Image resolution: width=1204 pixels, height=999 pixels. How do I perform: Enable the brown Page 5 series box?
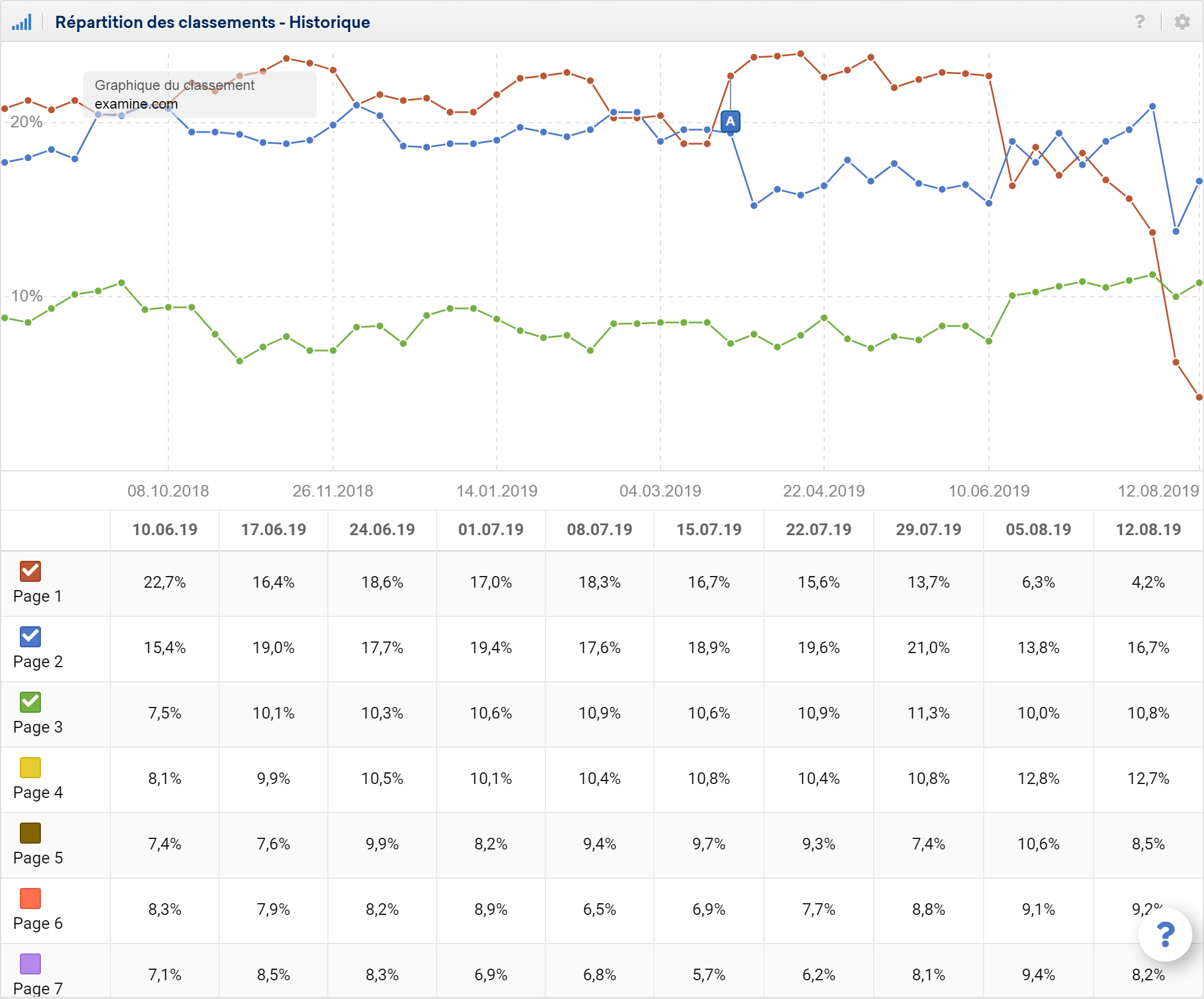(x=30, y=832)
